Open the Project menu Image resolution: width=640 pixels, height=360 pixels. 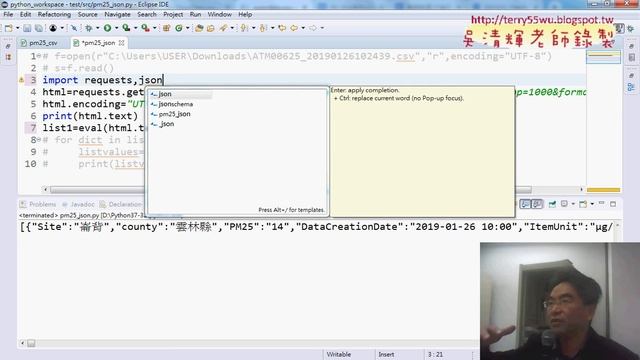(173, 14)
